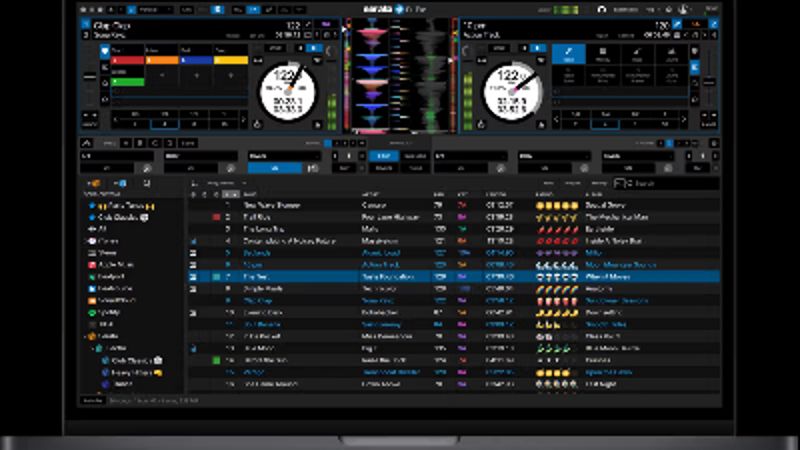Trigger the yellow cue point pad on the left deck

[x=231, y=60]
